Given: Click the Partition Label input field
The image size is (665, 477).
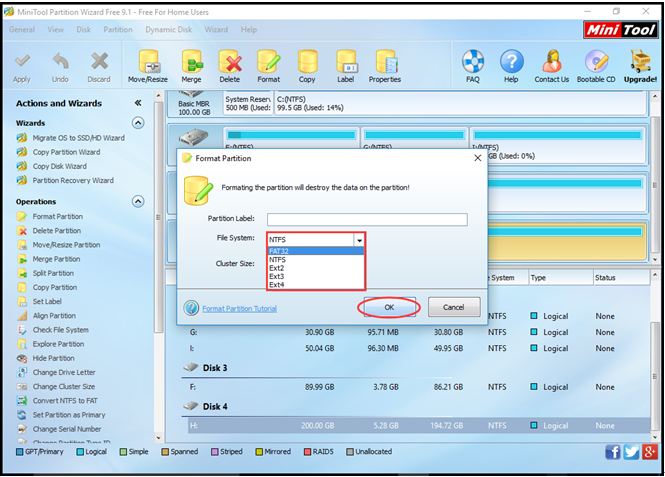Looking at the screenshot, I should coord(367,219).
